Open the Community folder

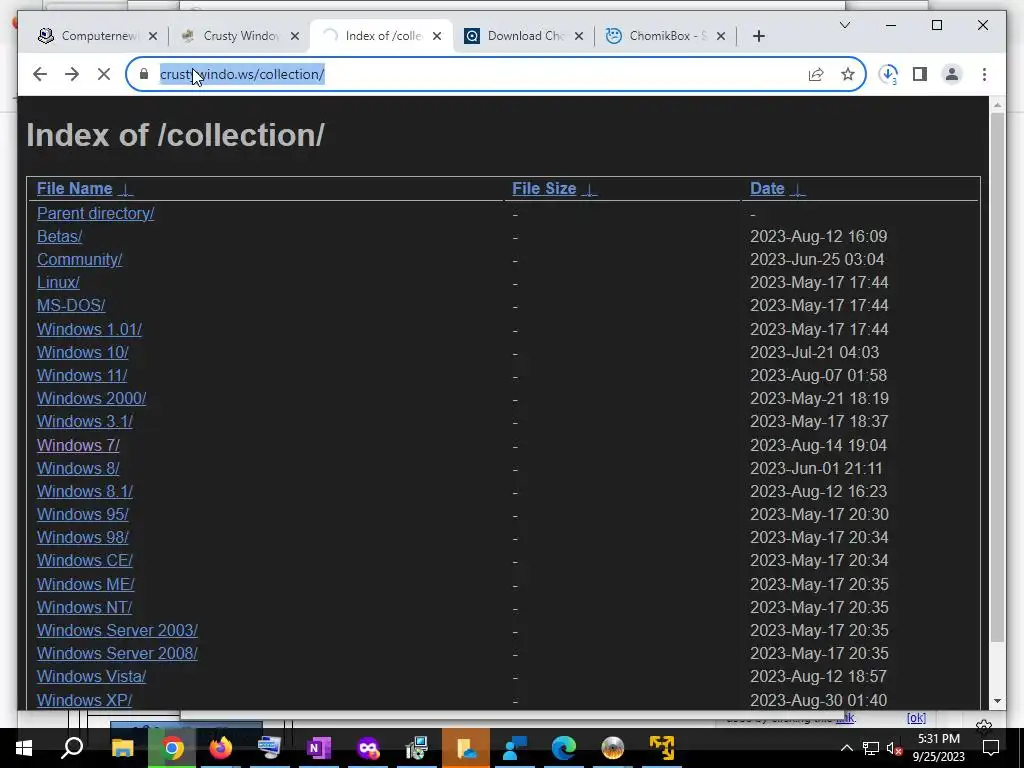click(79, 259)
